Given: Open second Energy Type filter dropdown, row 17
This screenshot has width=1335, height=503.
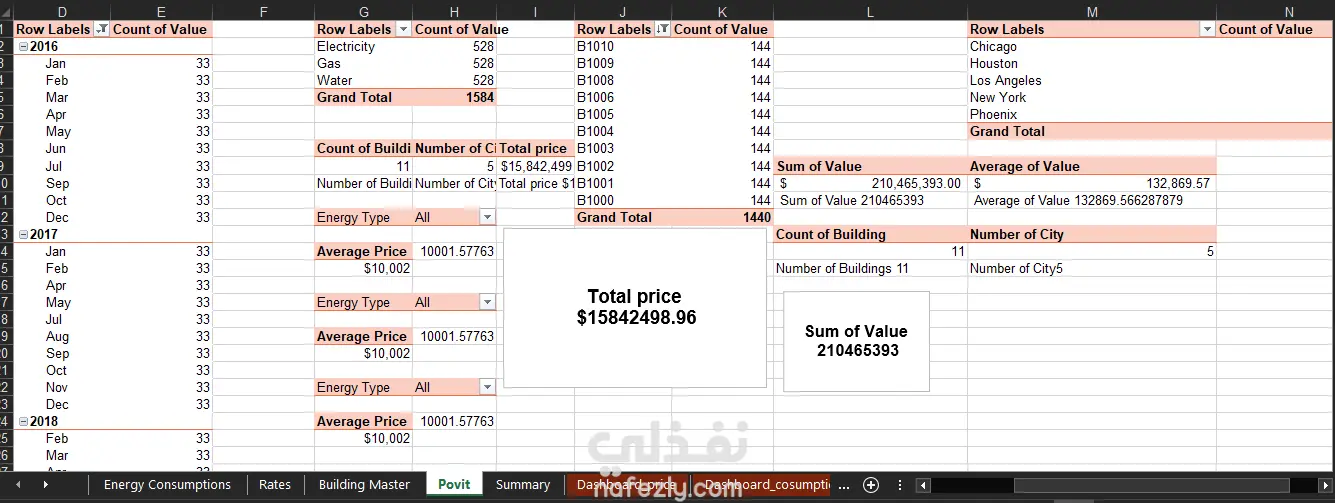Looking at the screenshot, I should [486, 302].
